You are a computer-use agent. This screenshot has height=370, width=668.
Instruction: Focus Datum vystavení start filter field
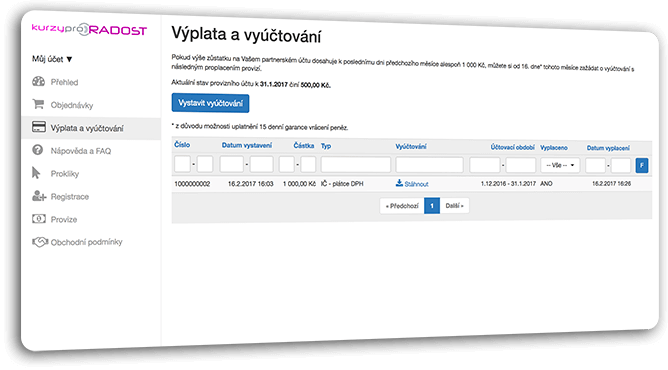click(231, 164)
